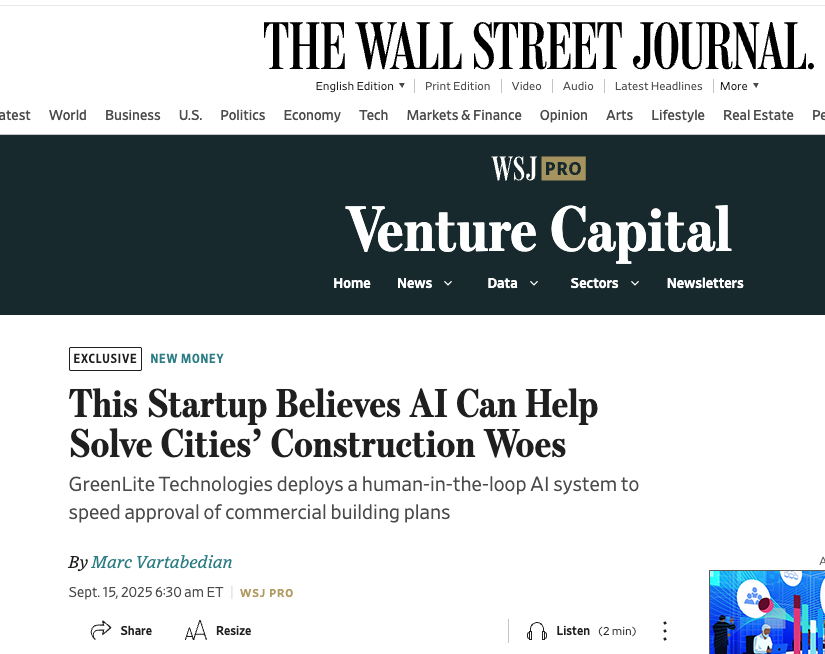This screenshot has width=825, height=654.
Task: Play article audio via headphones icon
Action: coord(537,630)
